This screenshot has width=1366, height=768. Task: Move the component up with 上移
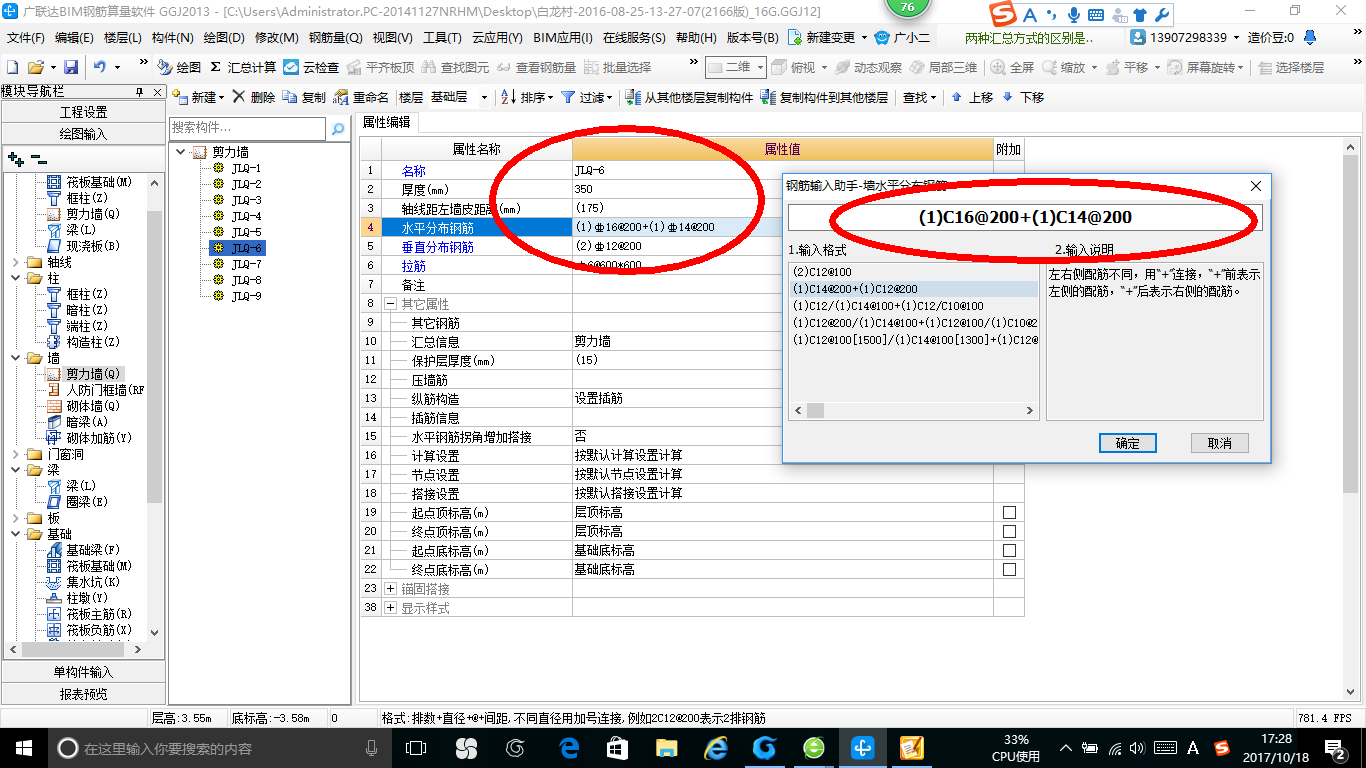point(972,97)
